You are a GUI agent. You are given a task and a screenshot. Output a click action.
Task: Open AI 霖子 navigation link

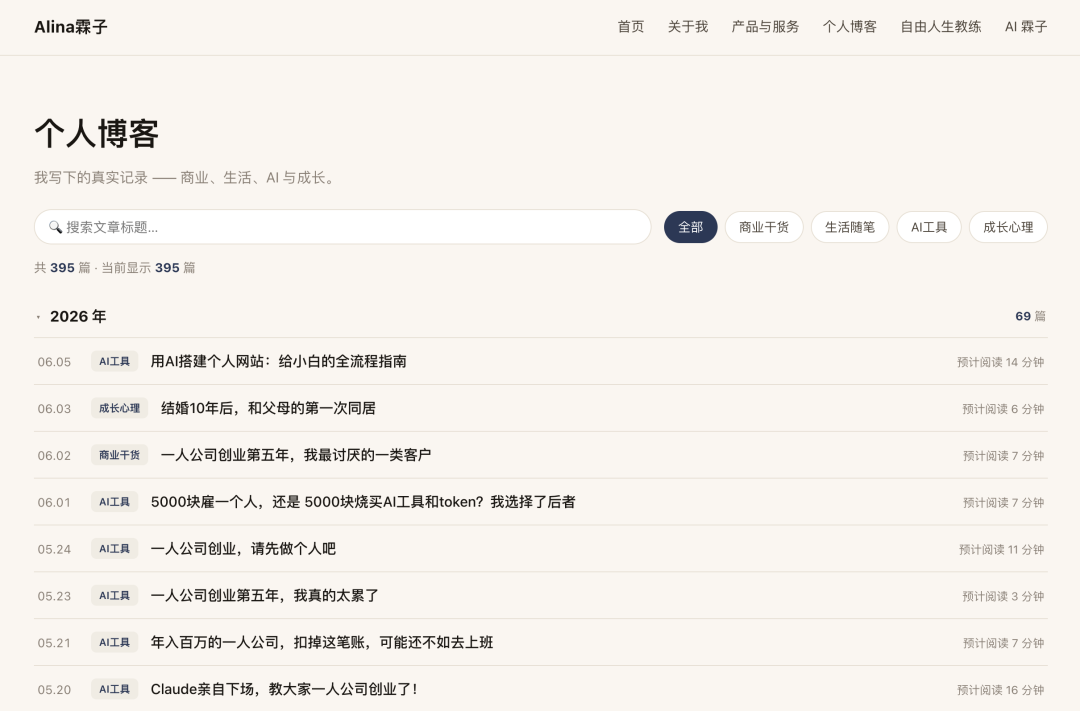[x=1026, y=27]
